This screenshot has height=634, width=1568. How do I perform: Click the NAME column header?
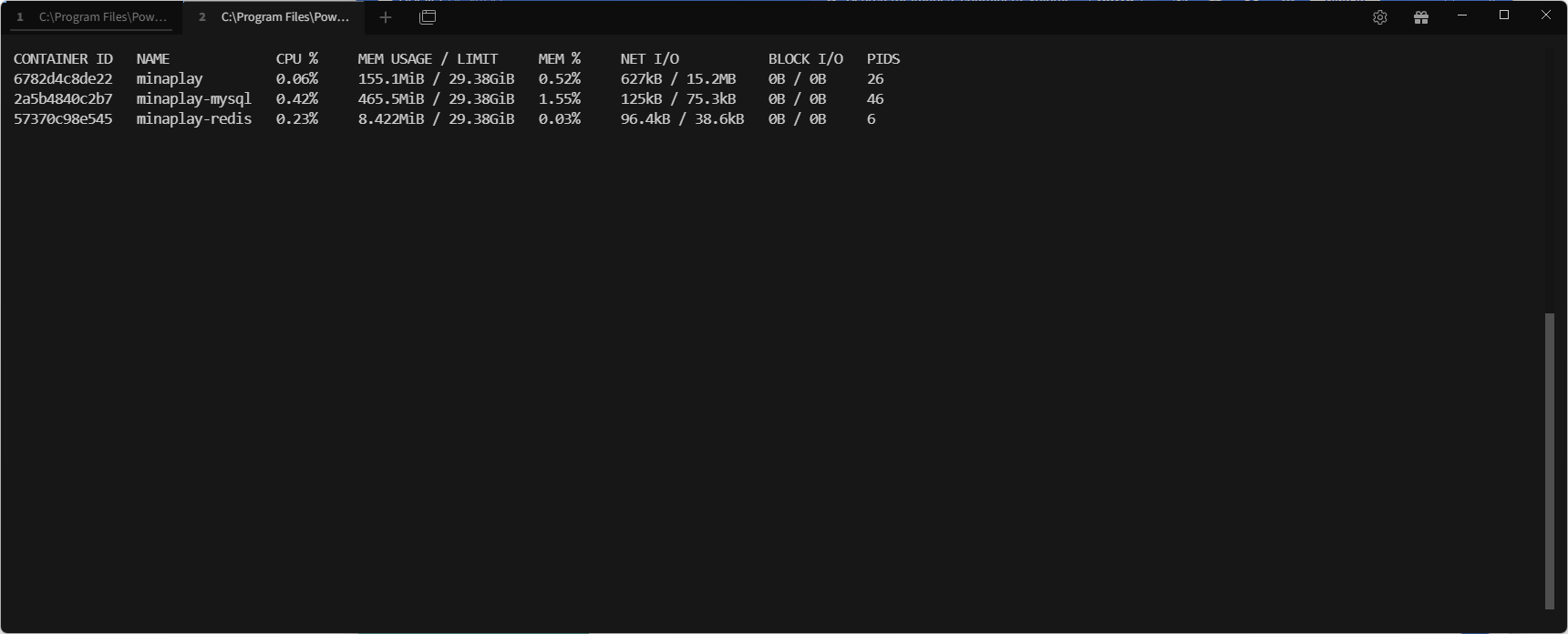point(153,58)
